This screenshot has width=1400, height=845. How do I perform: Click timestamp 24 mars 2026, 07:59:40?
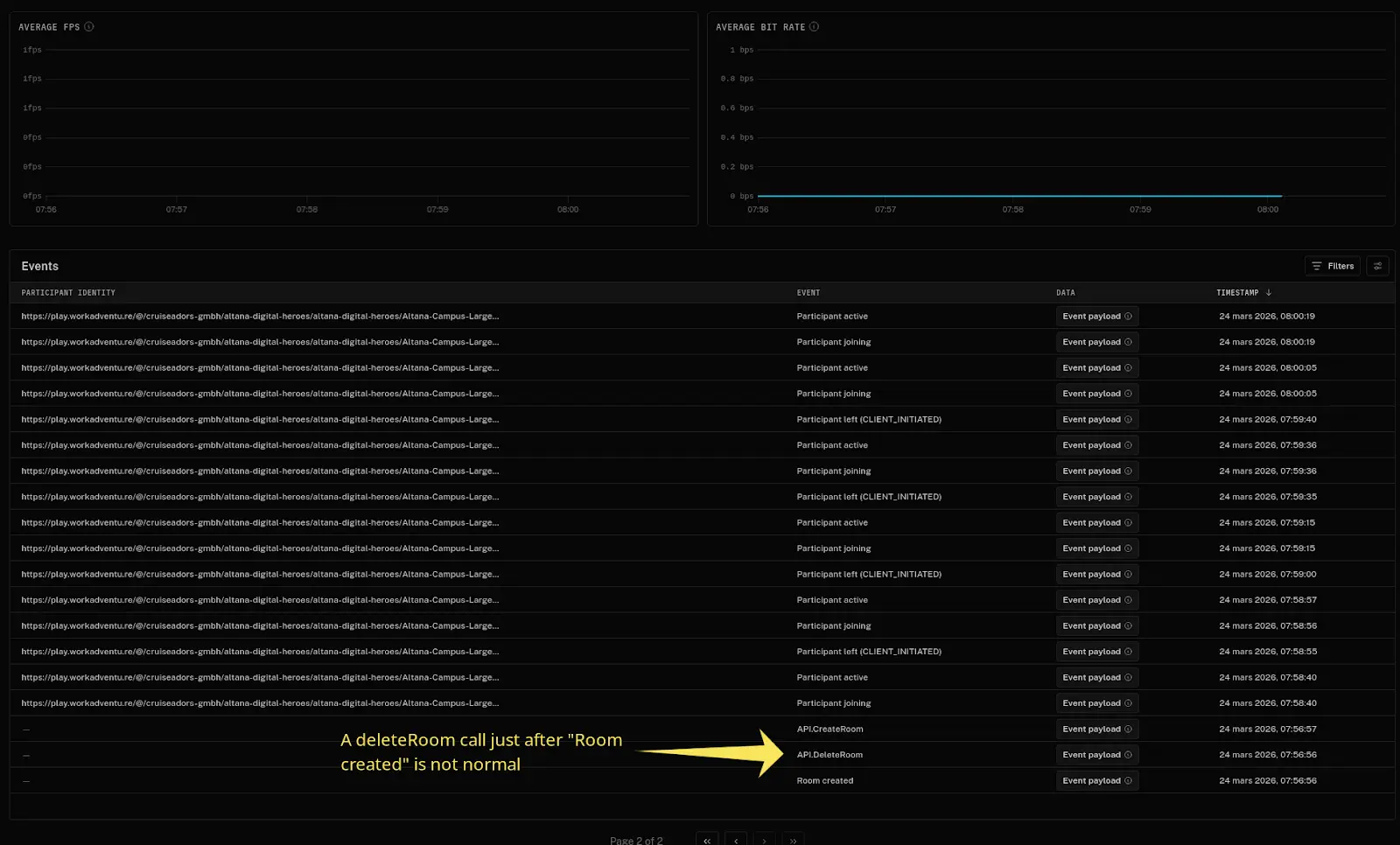[x=1268, y=420]
